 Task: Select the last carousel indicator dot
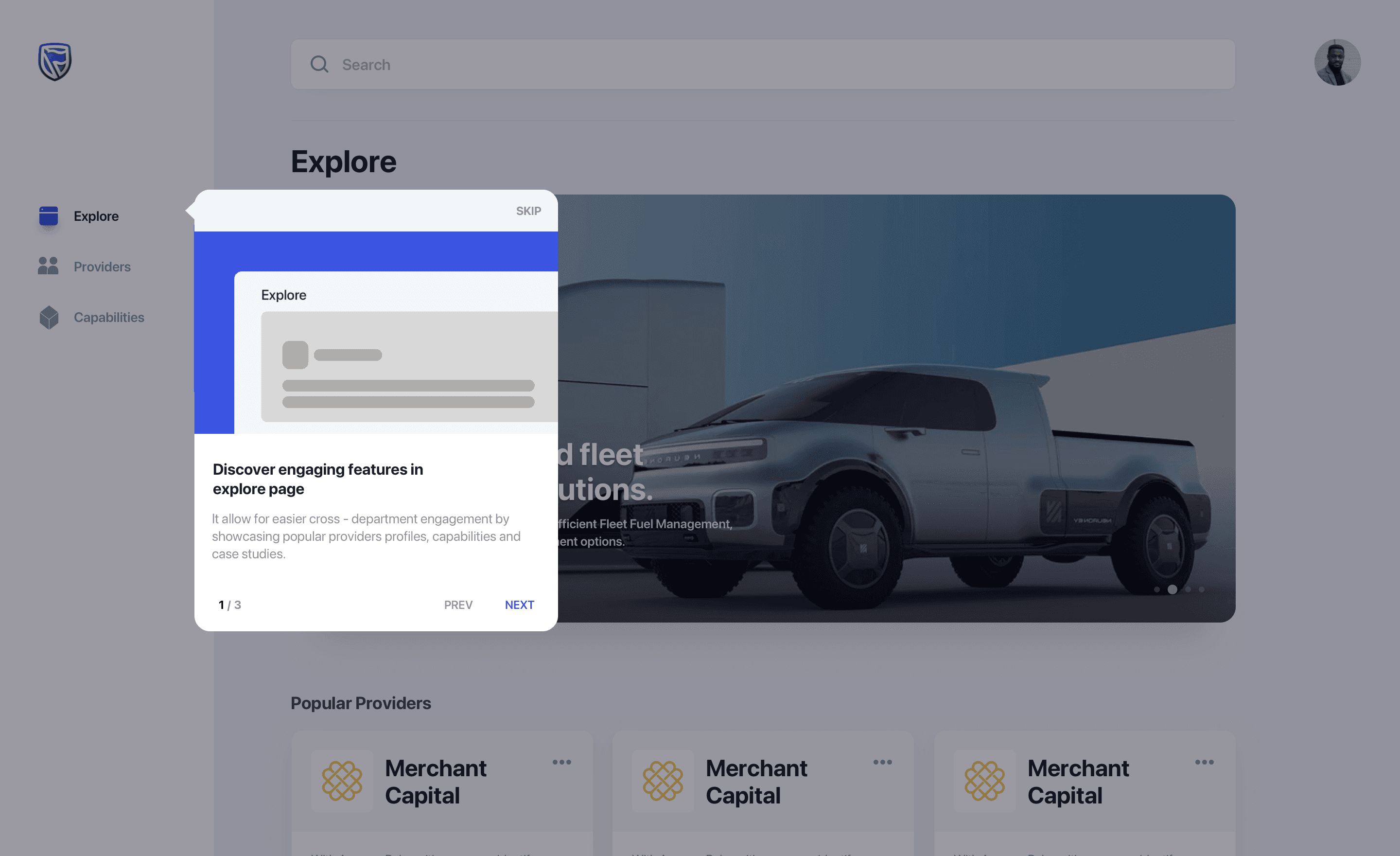[x=1202, y=589]
